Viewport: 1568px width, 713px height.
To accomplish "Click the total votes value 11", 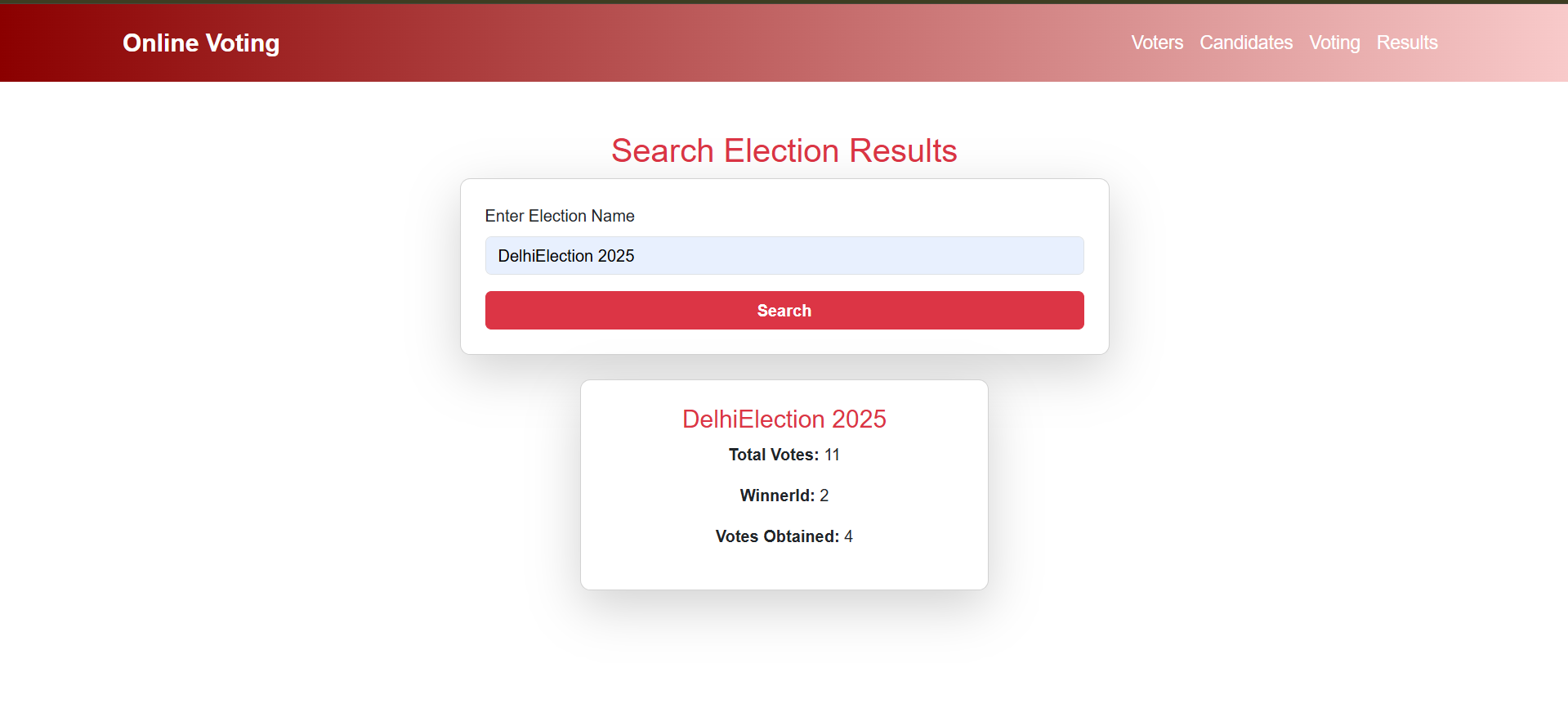I will (x=832, y=455).
